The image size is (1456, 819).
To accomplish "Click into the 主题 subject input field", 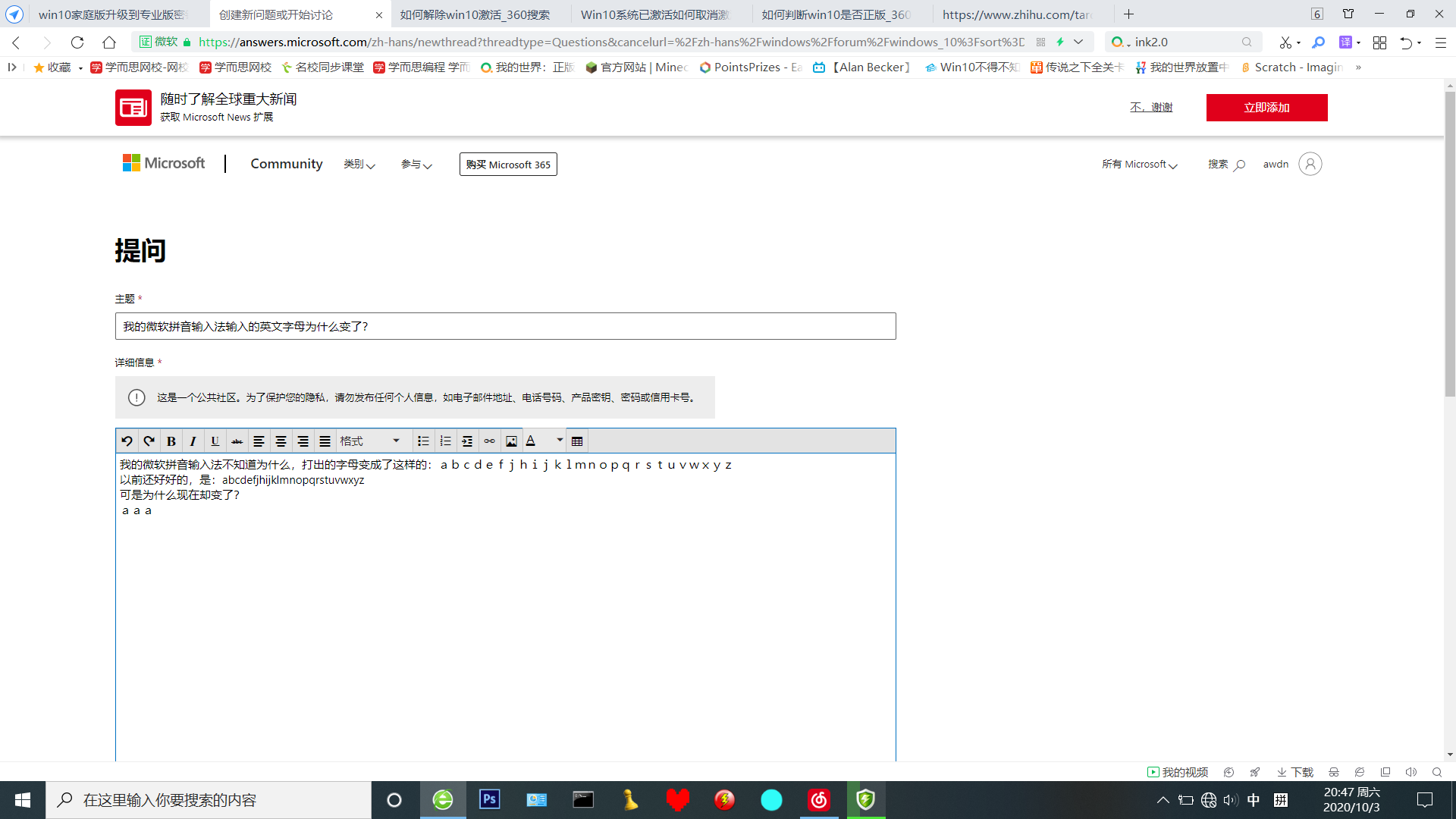I will 505,327.
